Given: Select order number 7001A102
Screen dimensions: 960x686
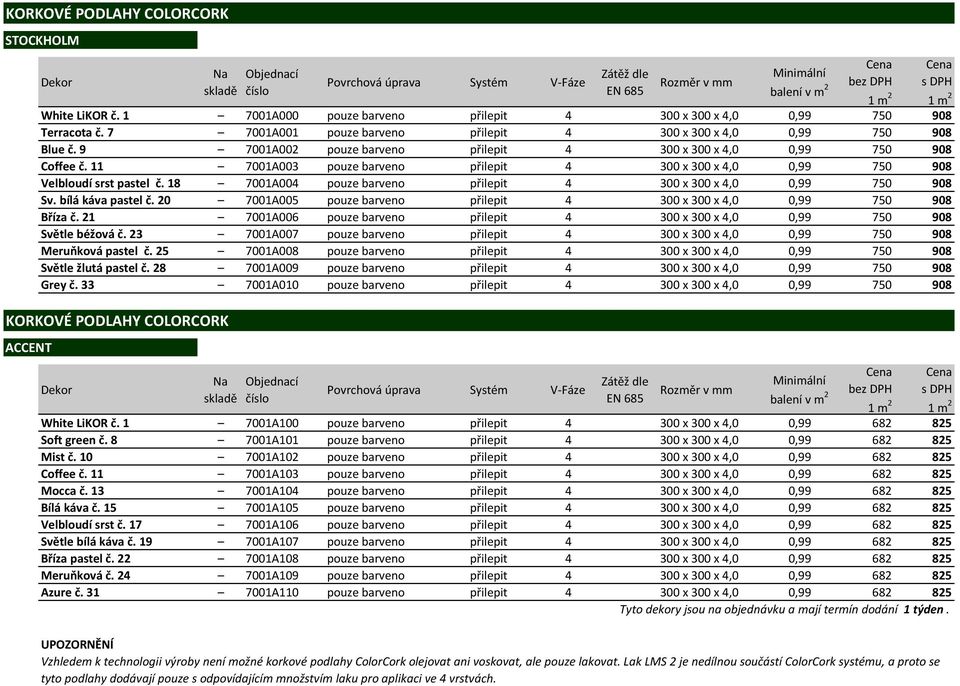Looking at the screenshot, I should (272, 457).
